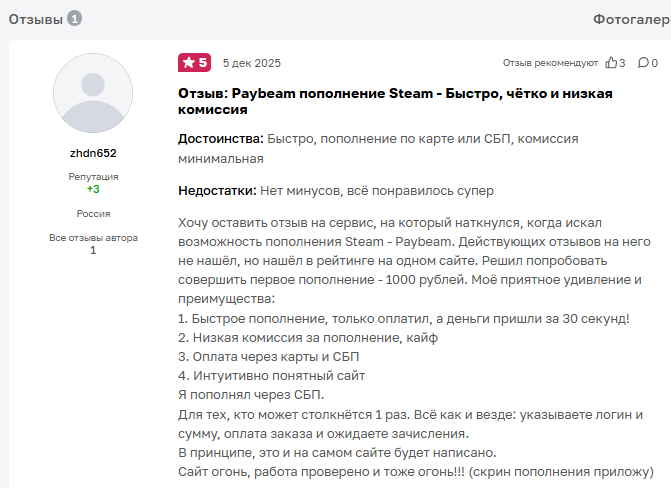Click the Достоинства heading
The height and width of the screenshot is (488, 671).
click(220, 139)
